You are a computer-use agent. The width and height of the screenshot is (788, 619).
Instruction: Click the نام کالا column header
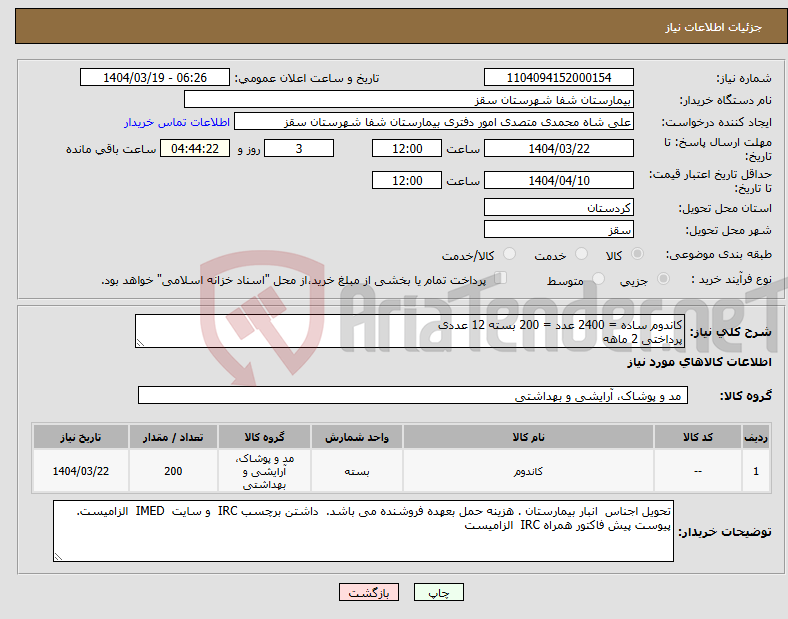pyautogui.click(x=528, y=437)
